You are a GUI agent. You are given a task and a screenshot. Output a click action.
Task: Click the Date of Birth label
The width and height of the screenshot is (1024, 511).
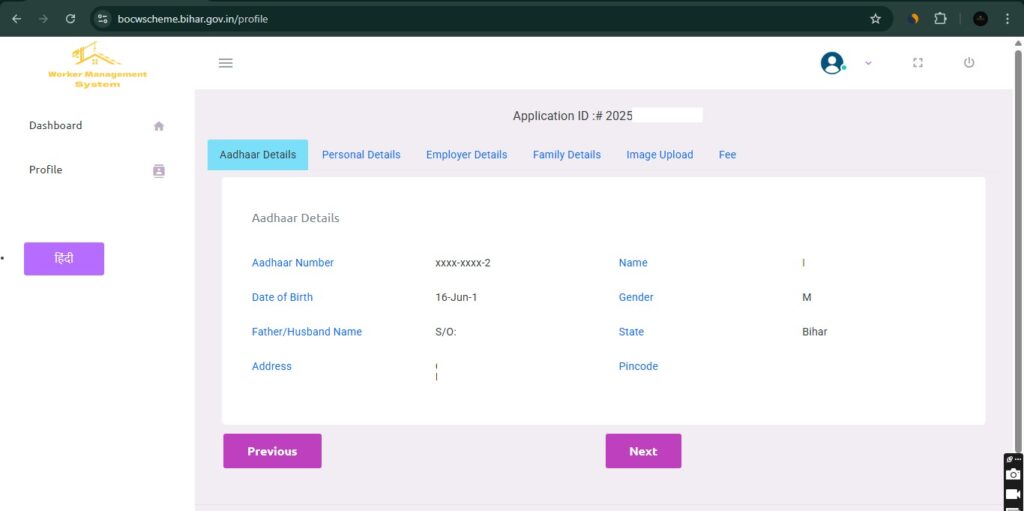[282, 297]
